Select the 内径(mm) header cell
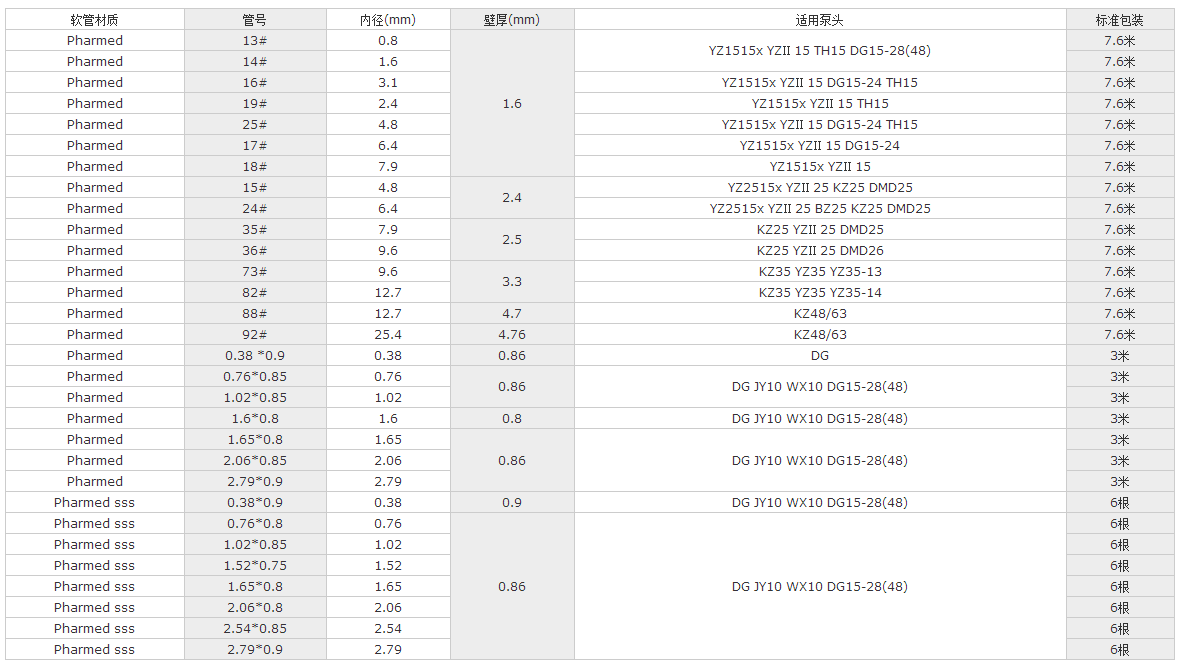Viewport: 1182px width, 667px height. (388, 20)
